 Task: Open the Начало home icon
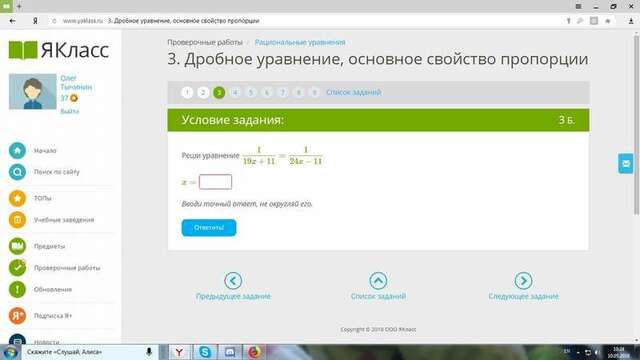(17, 151)
